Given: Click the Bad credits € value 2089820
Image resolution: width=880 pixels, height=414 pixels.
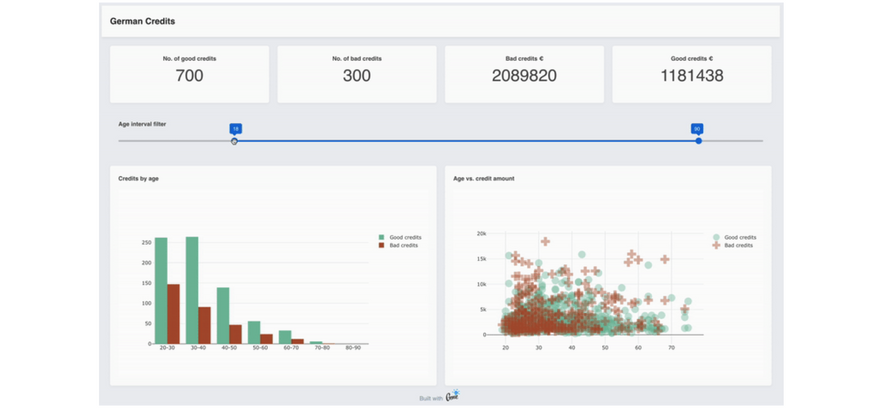Looking at the screenshot, I should (524, 76).
